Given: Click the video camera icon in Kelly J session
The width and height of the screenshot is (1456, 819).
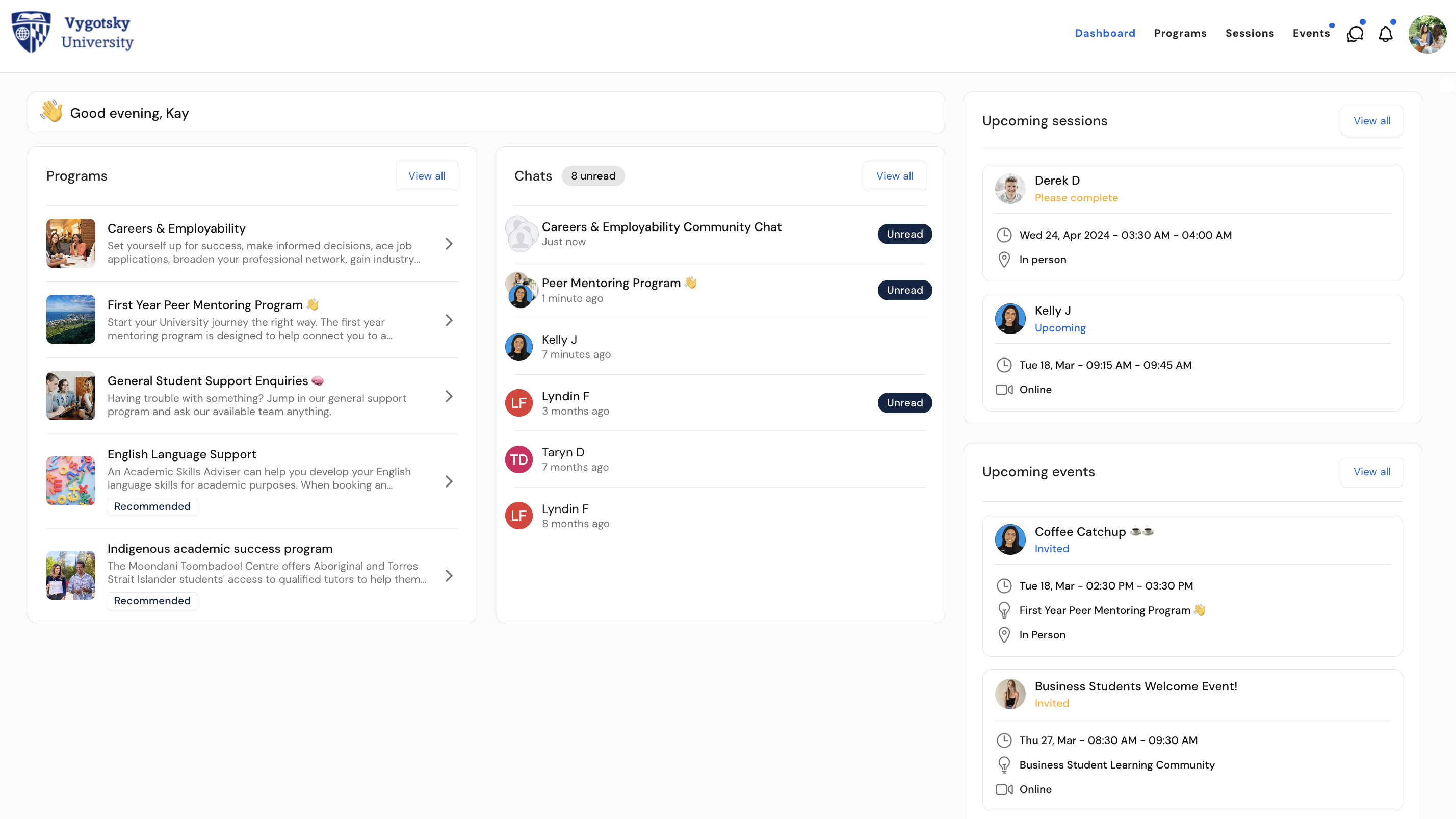Looking at the screenshot, I should pyautogui.click(x=1004, y=390).
